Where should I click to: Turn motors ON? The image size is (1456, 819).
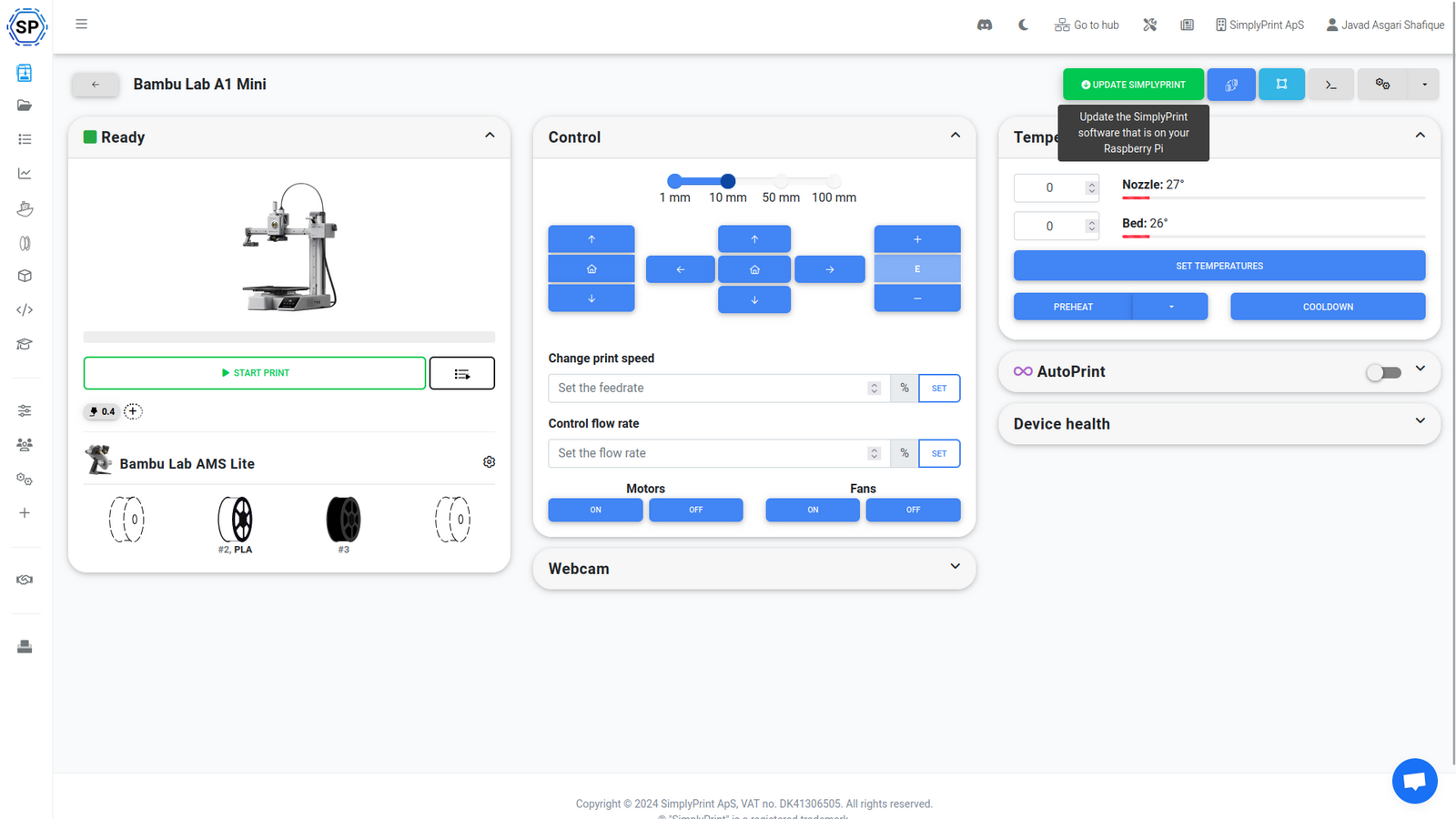pos(595,511)
